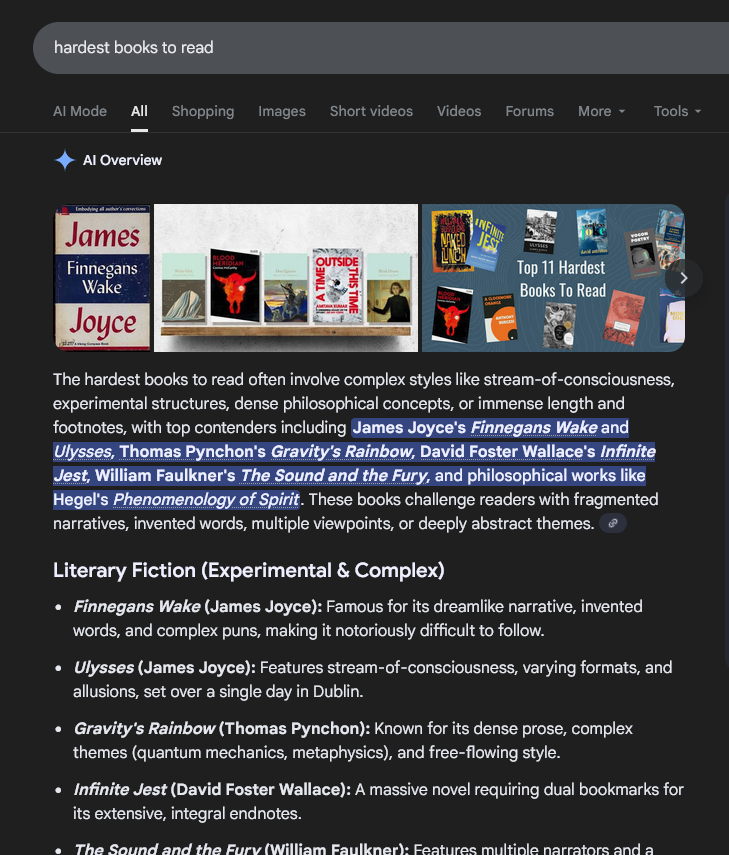The height and width of the screenshot is (855, 729).
Task: Expand the More dropdown
Action: point(601,111)
